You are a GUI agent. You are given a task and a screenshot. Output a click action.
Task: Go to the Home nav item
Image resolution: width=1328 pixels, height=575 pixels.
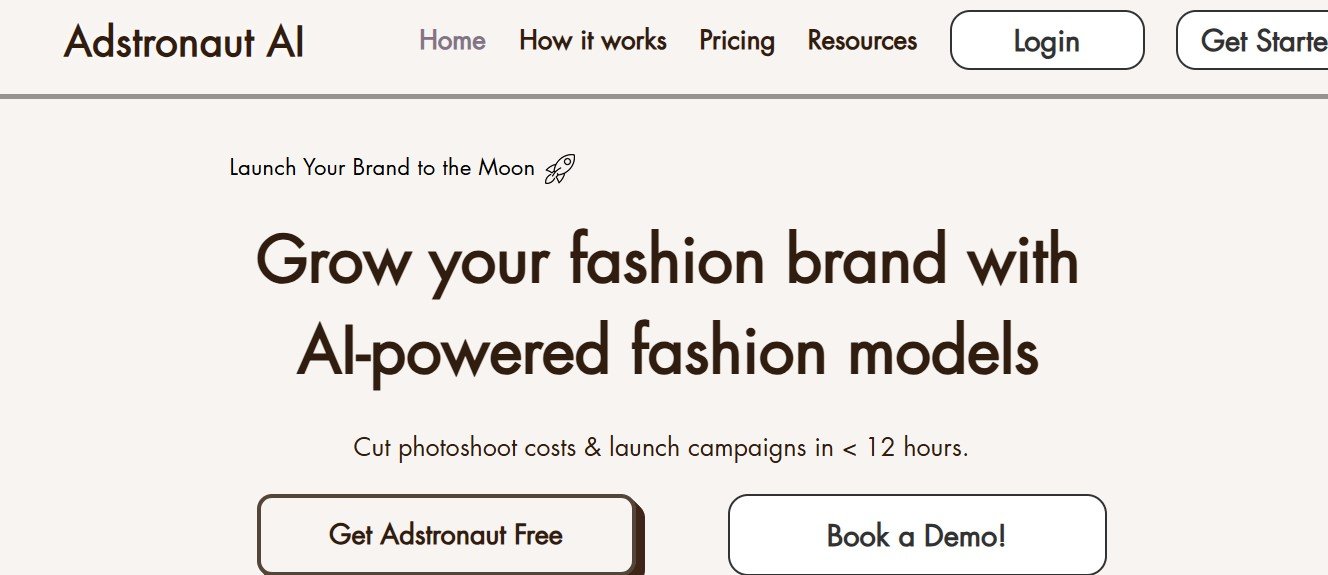[x=452, y=41]
